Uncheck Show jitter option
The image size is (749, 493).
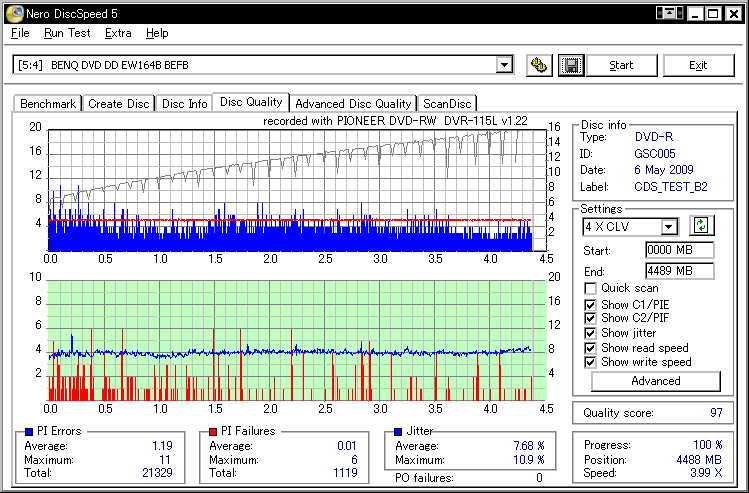591,333
